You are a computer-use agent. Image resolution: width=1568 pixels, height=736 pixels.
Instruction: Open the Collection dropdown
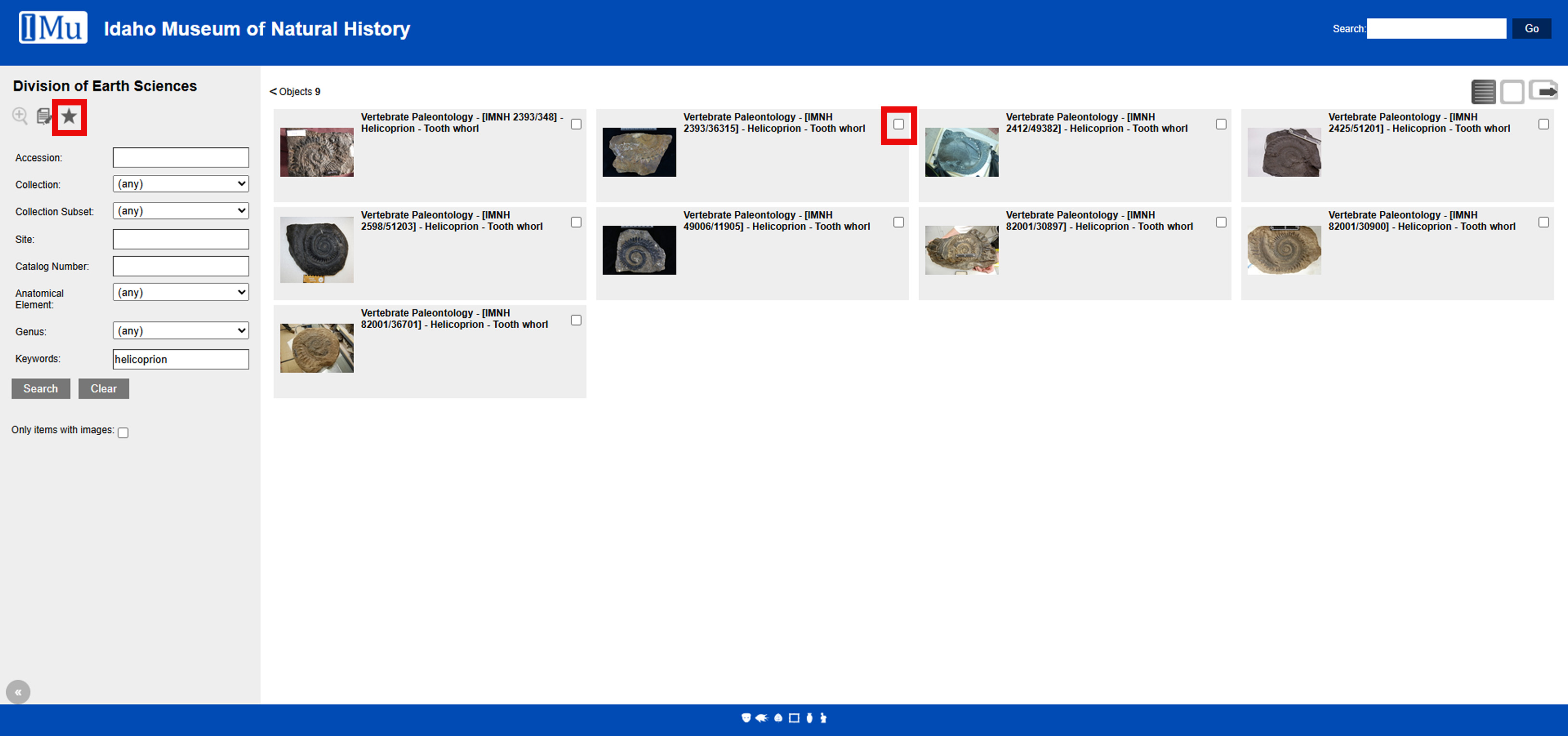[x=181, y=184]
